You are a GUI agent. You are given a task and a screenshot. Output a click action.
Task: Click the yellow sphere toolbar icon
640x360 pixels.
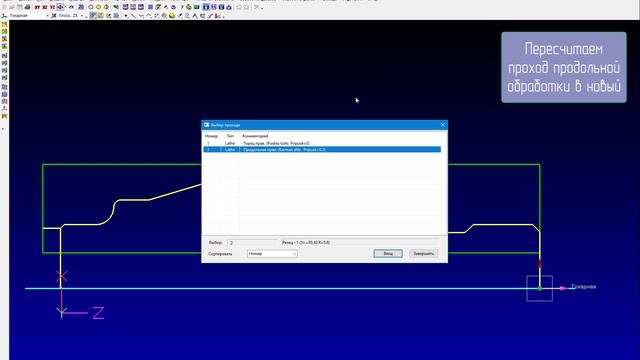pos(172,16)
